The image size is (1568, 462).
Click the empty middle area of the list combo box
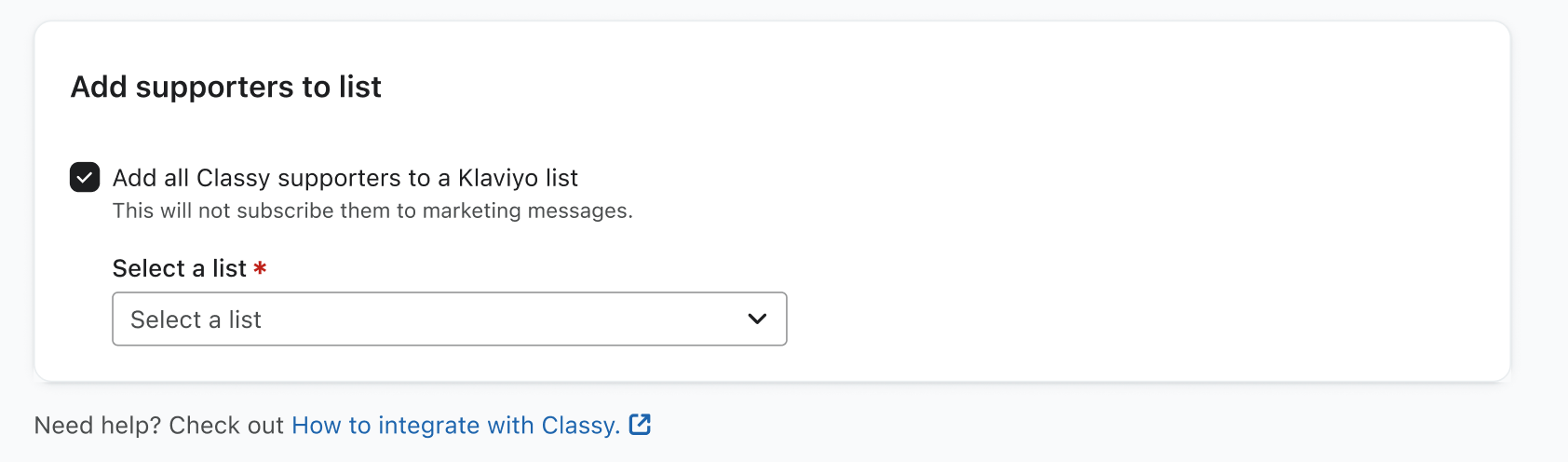click(503, 319)
